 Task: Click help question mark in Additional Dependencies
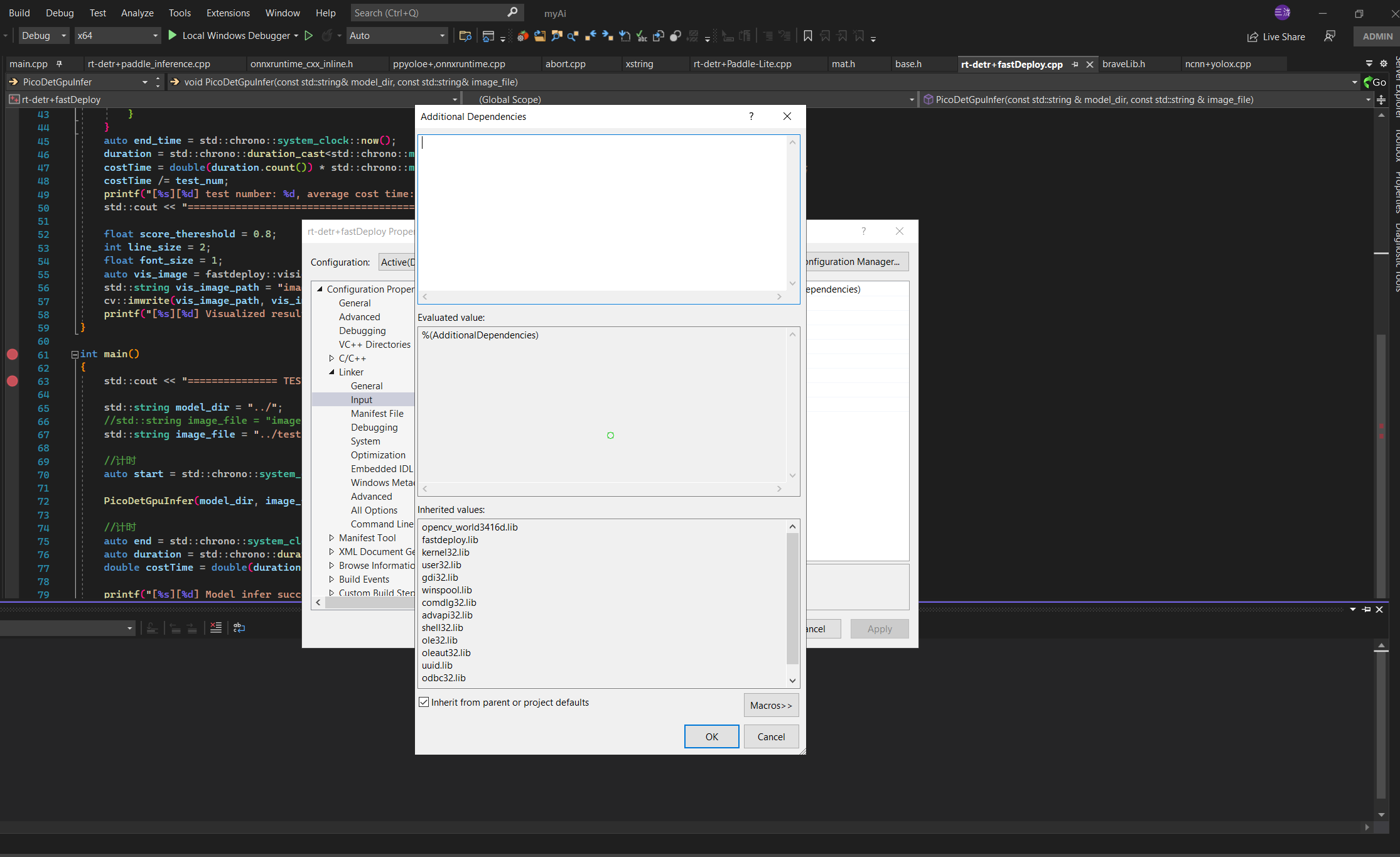(751, 116)
